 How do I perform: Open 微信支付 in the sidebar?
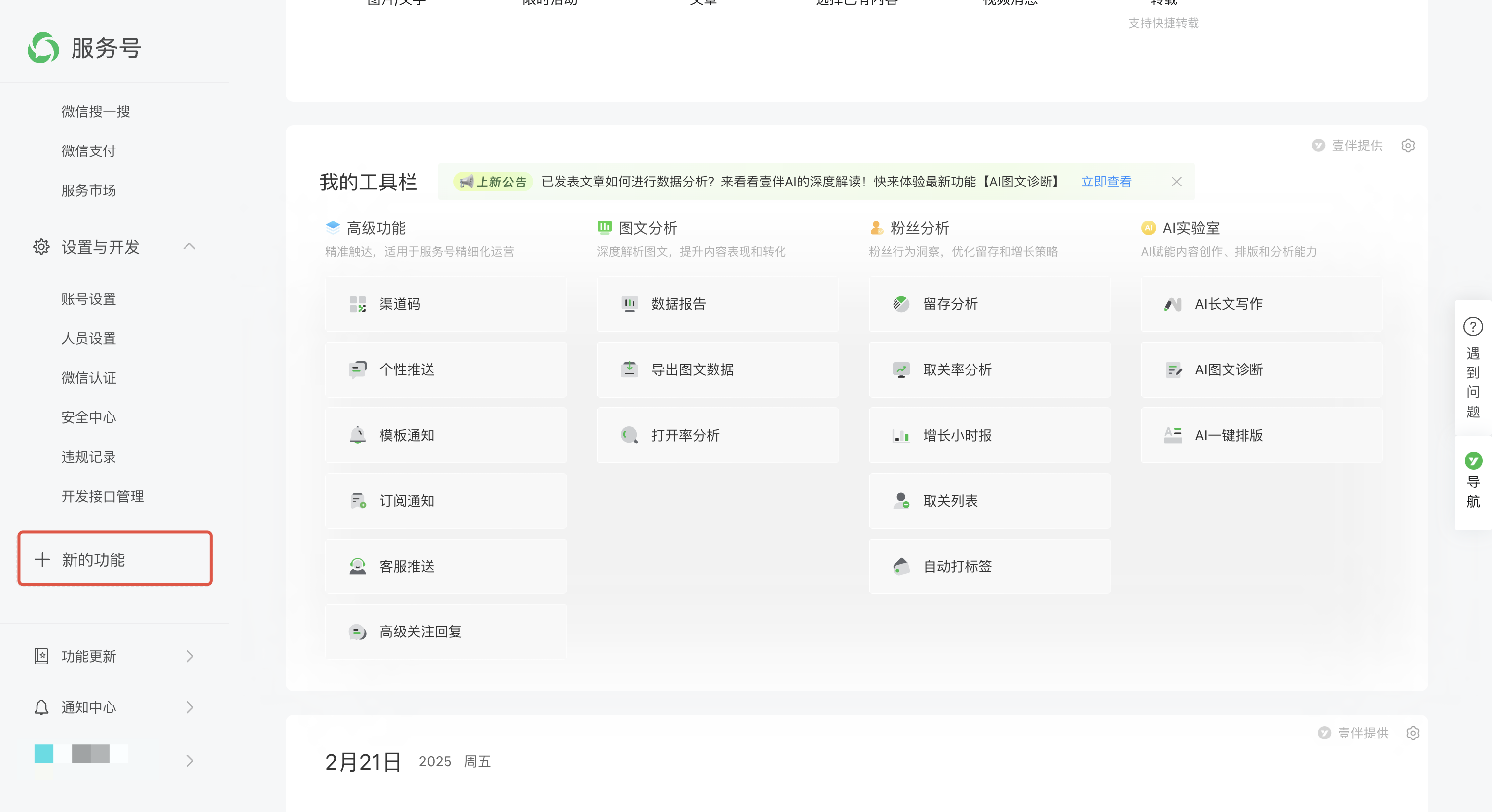pyautogui.click(x=89, y=150)
